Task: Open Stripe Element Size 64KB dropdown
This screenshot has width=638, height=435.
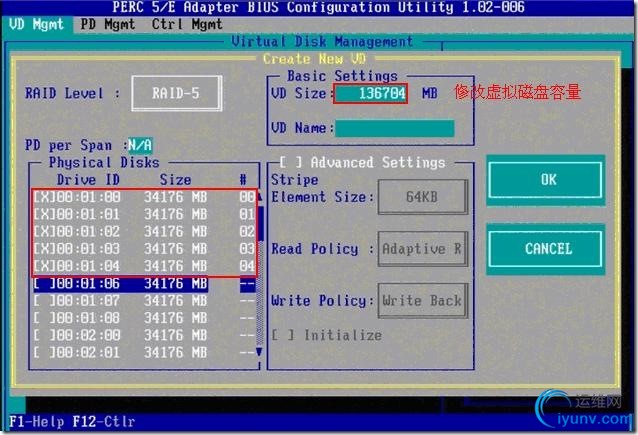Action: (422, 197)
